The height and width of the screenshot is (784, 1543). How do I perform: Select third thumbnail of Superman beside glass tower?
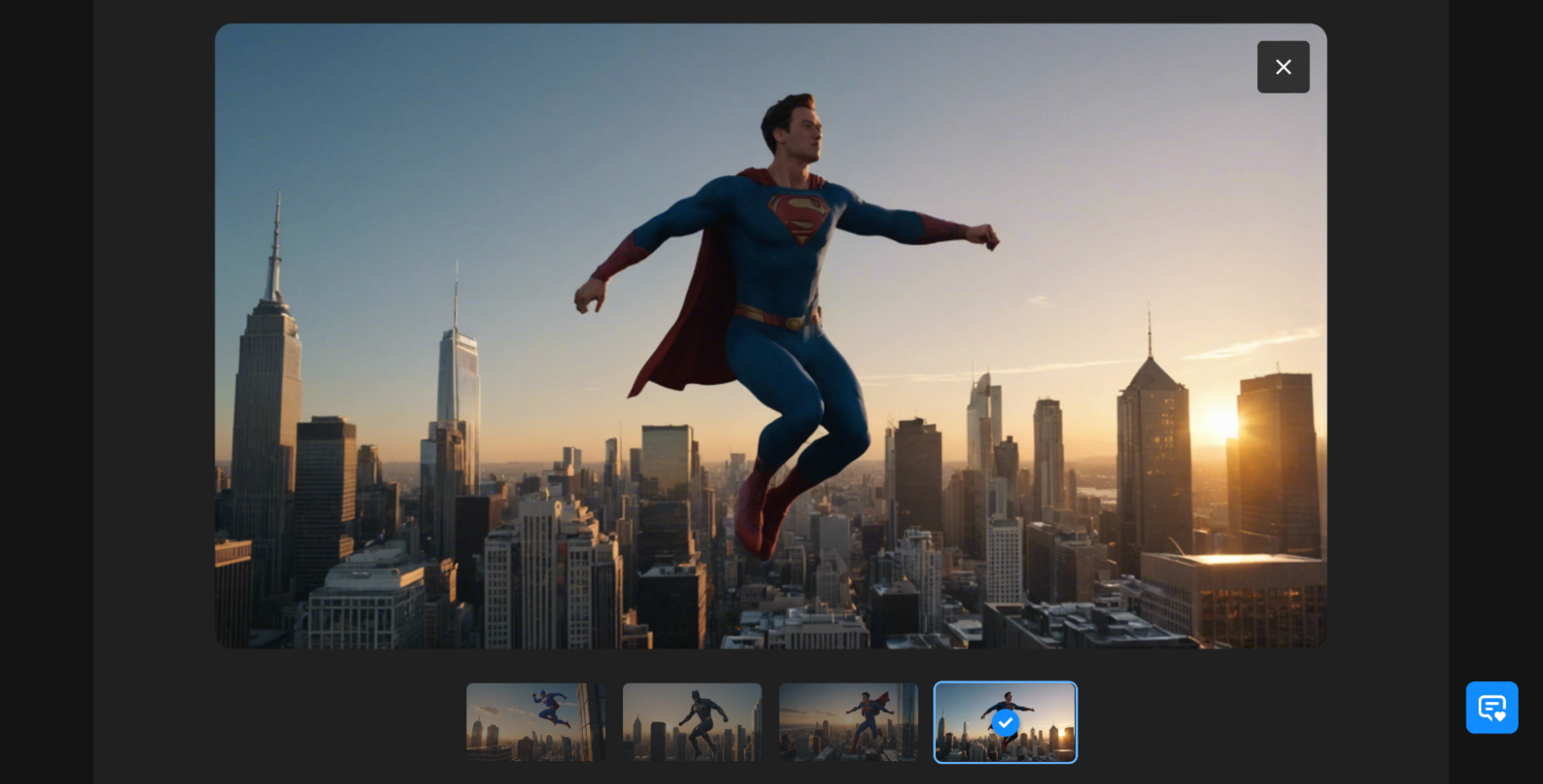848,722
